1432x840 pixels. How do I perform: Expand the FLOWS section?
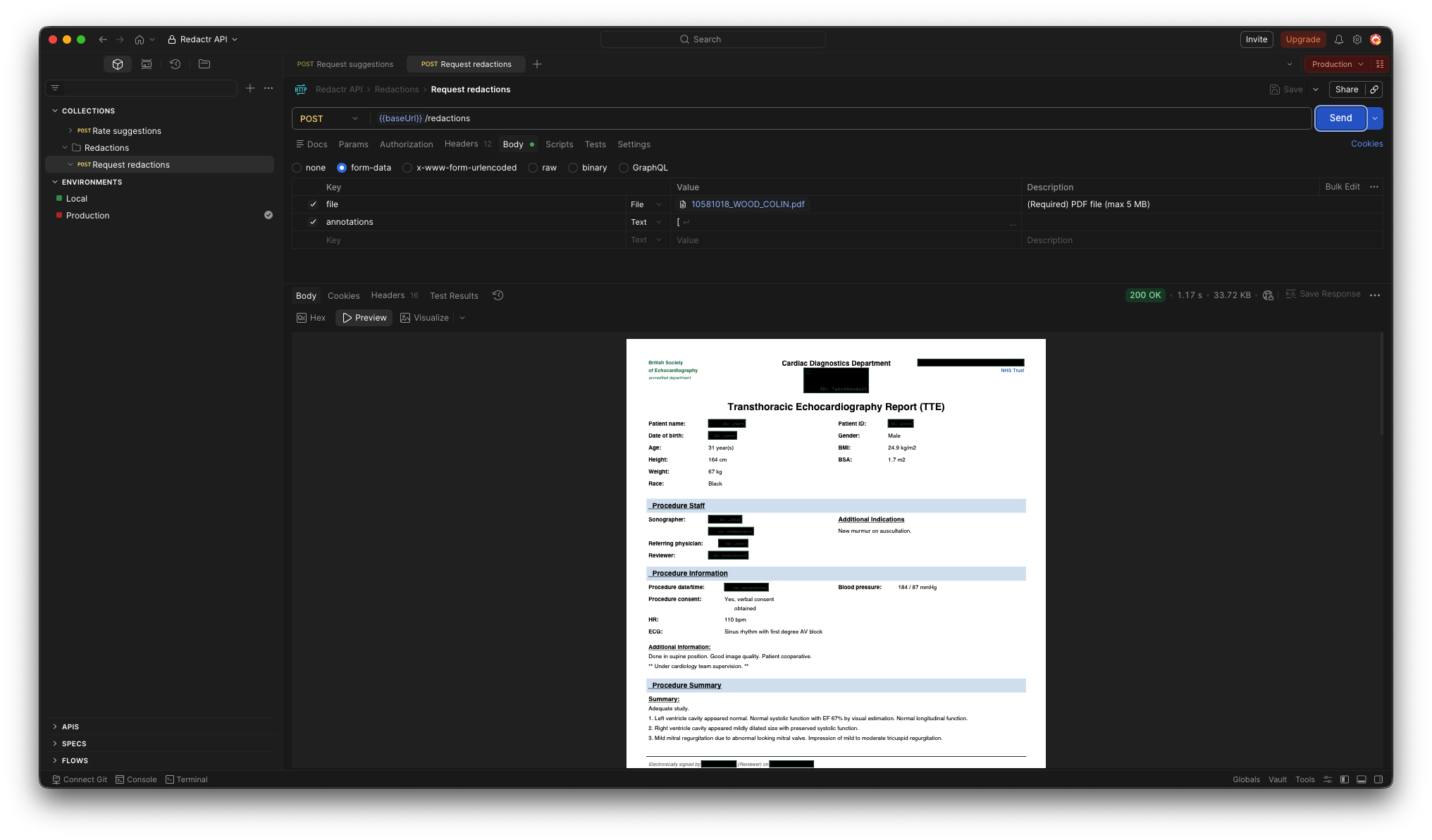(55, 760)
